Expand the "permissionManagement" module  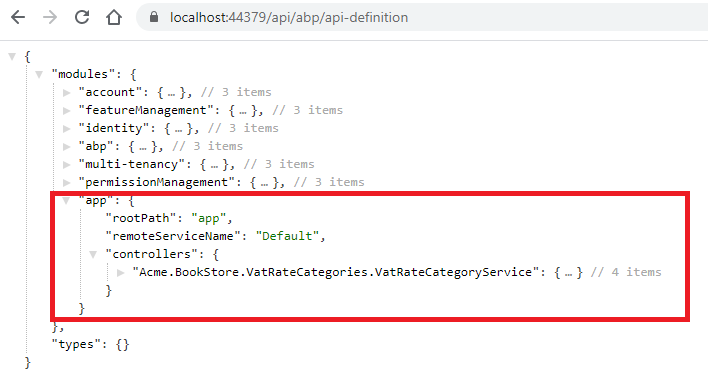coord(66,182)
